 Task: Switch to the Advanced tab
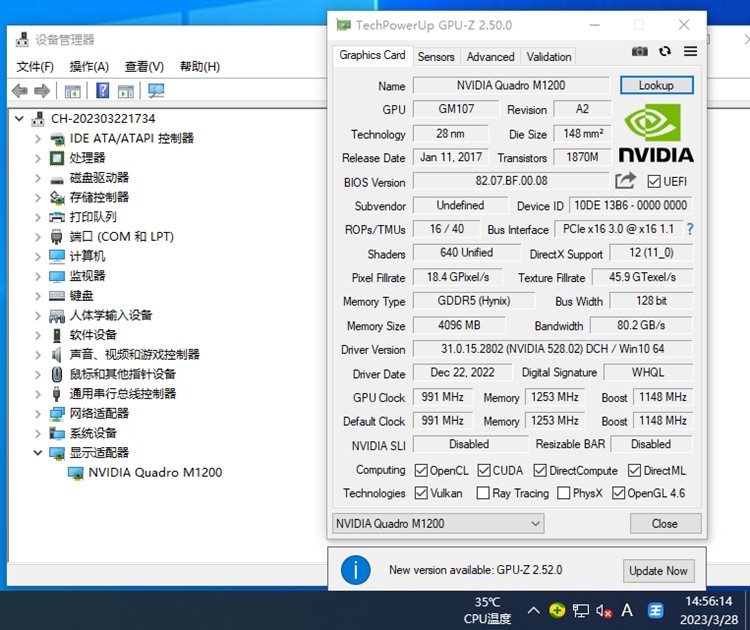click(490, 56)
